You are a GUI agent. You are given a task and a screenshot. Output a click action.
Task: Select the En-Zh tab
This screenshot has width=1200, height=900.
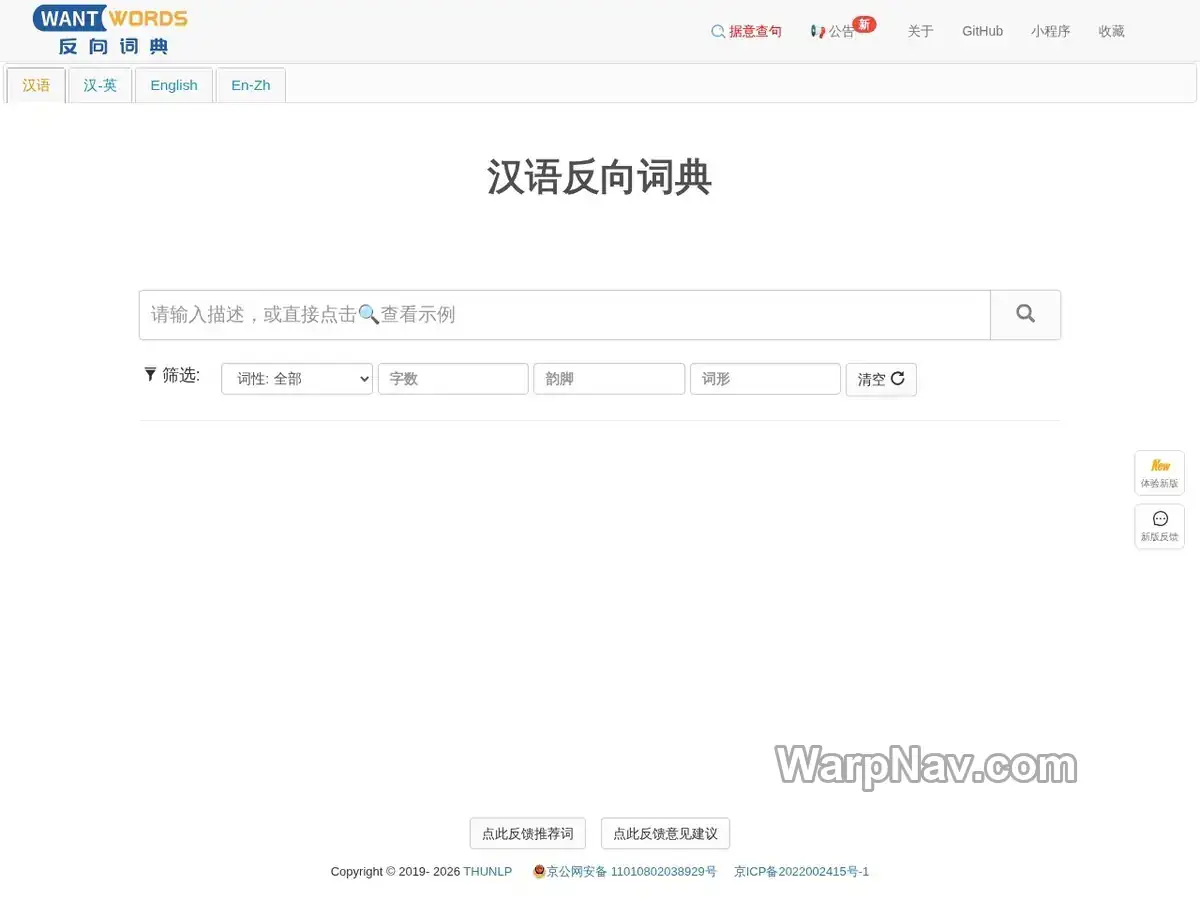pyautogui.click(x=251, y=85)
